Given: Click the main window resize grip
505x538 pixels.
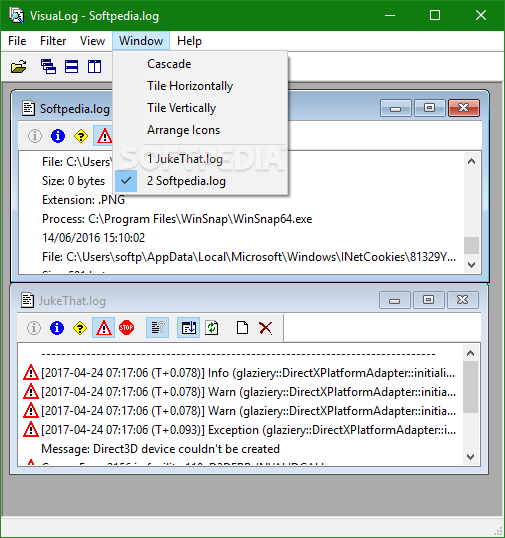Looking at the screenshot, I should [498, 531].
